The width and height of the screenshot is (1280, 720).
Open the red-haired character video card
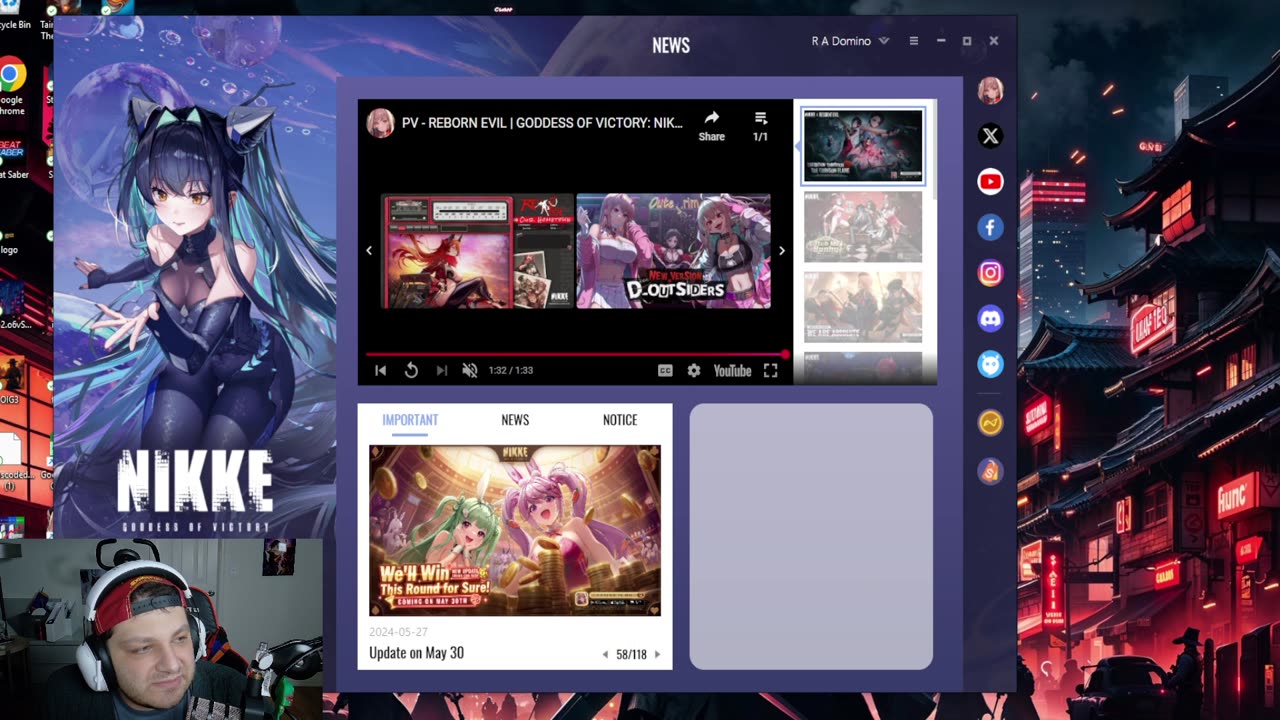pyautogui.click(x=478, y=251)
